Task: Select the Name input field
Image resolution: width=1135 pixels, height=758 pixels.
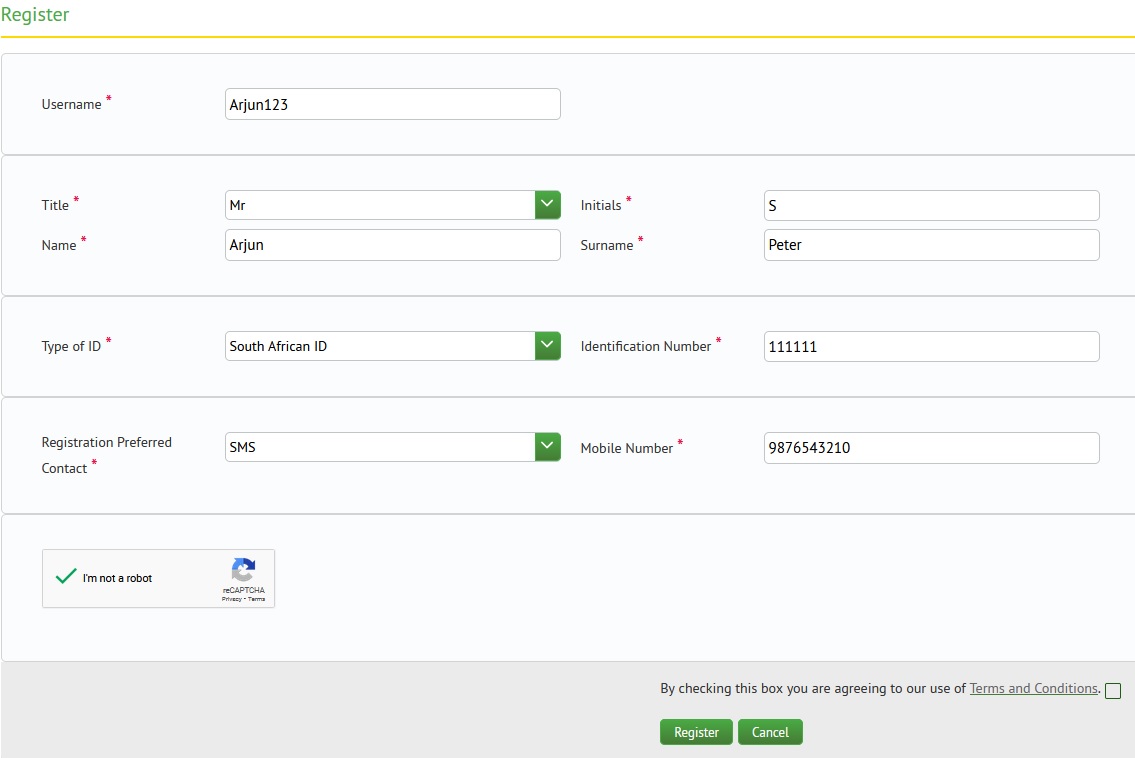Action: [392, 245]
